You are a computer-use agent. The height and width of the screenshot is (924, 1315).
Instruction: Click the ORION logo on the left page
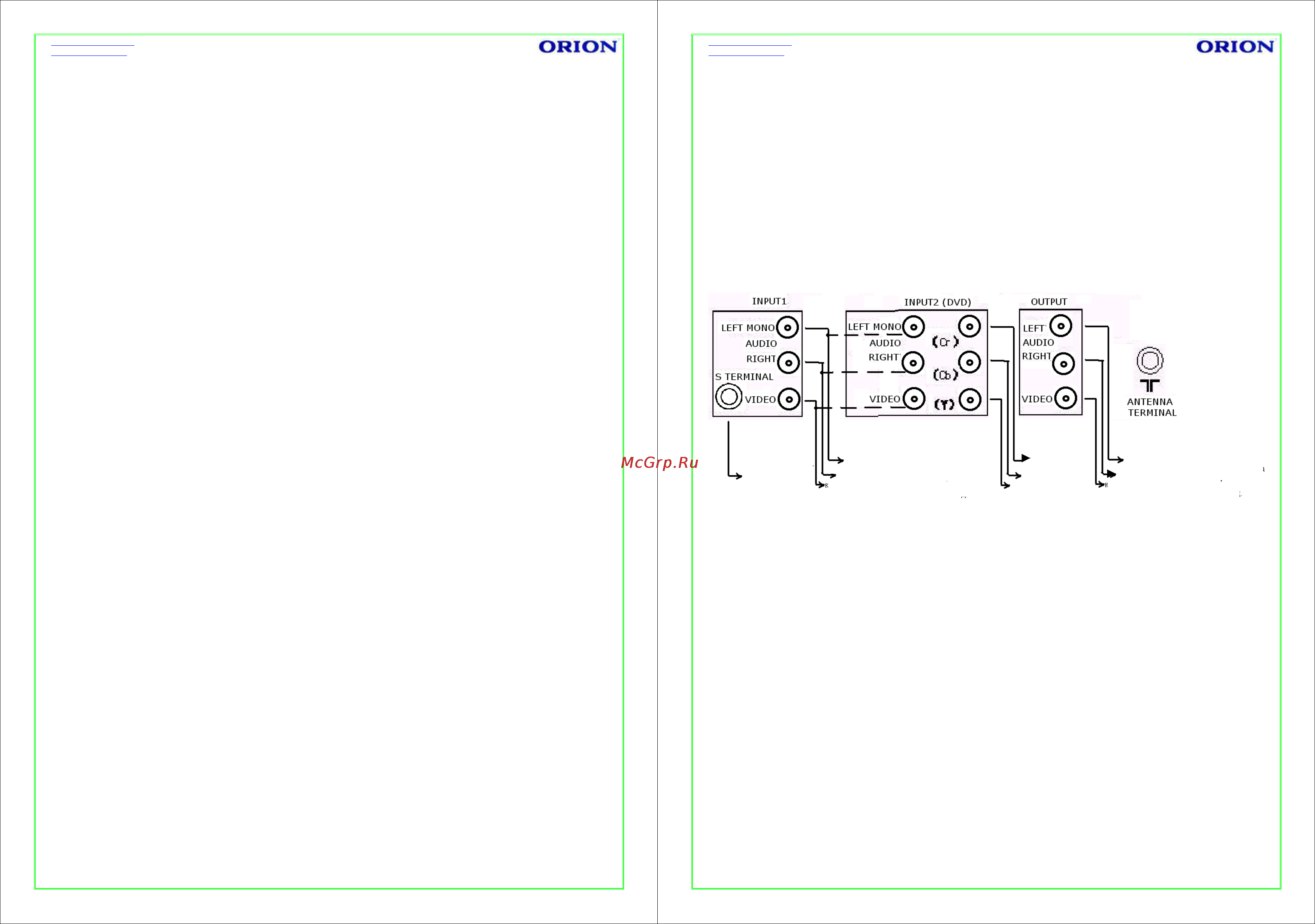tap(577, 47)
